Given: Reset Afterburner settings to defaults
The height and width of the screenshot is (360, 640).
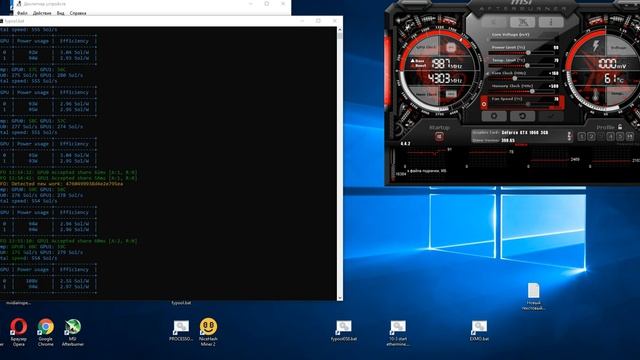Looking at the screenshot, I should pos(522,116).
